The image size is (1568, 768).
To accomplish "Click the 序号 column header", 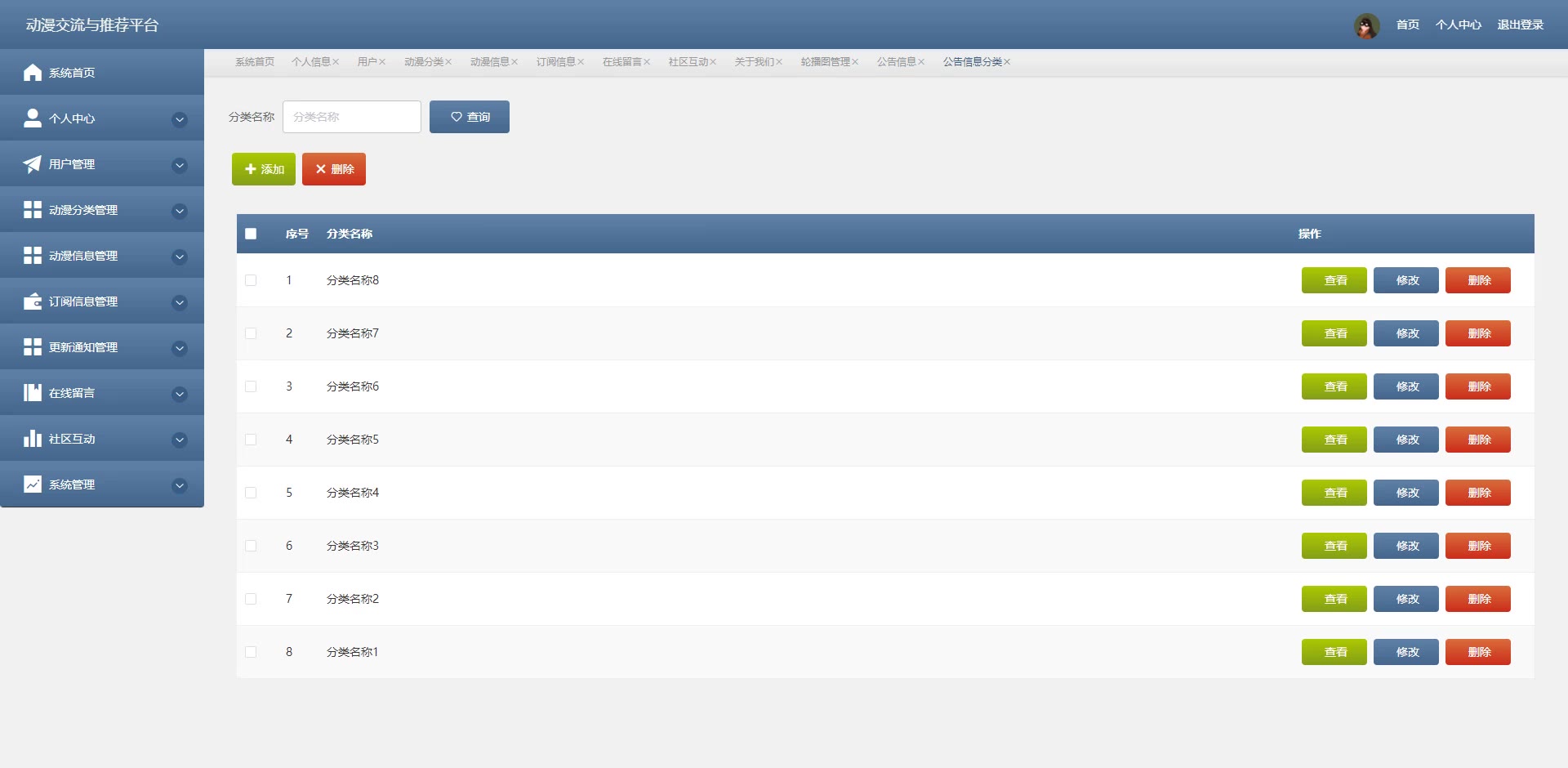I will point(297,234).
